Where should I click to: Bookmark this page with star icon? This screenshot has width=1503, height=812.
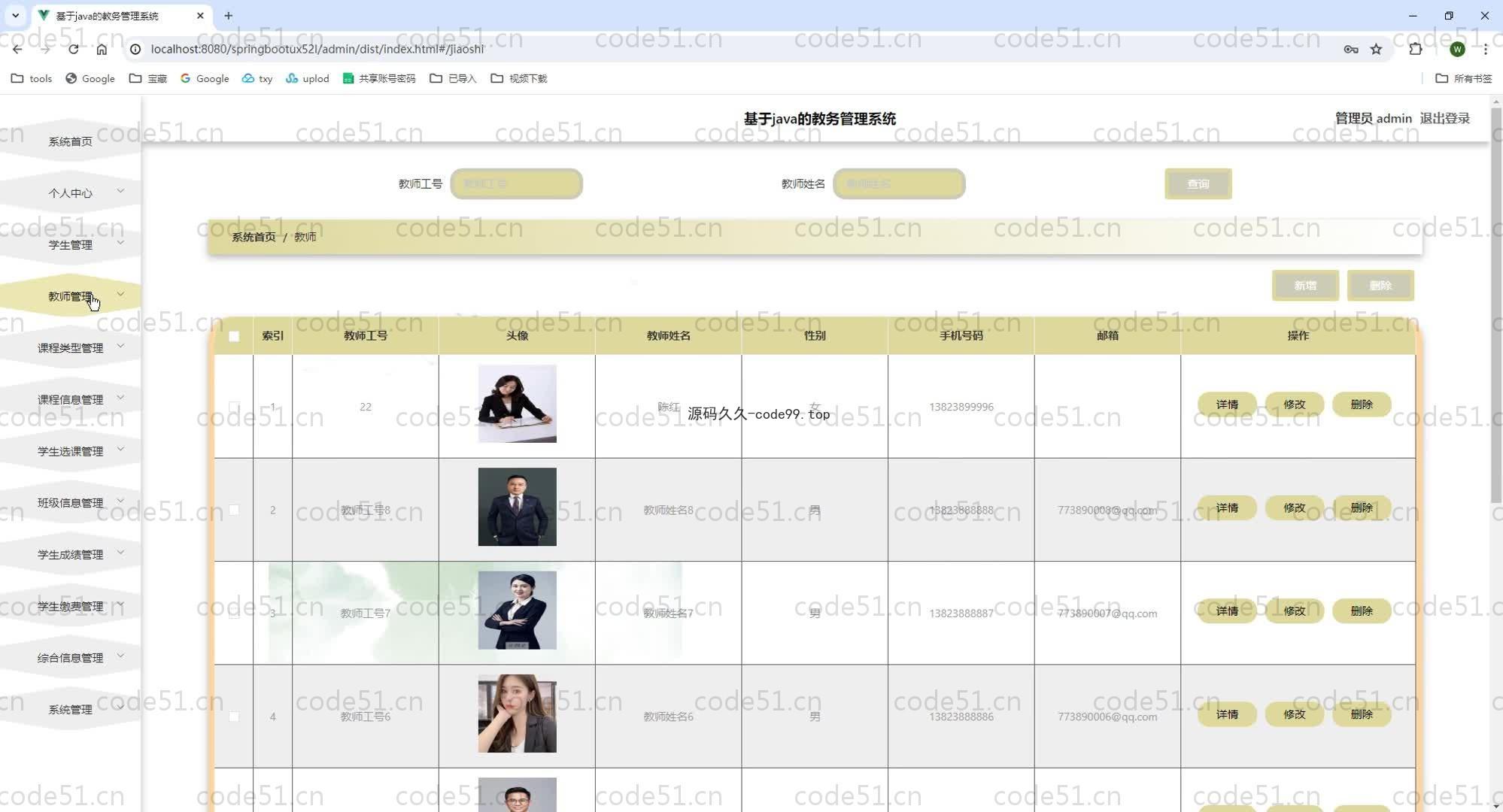click(x=1376, y=49)
